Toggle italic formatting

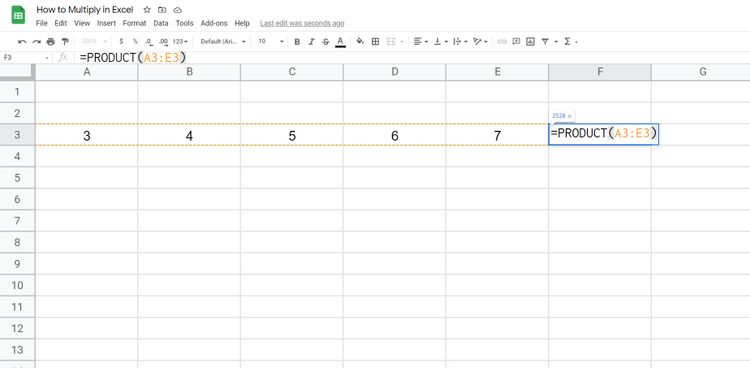coord(311,42)
